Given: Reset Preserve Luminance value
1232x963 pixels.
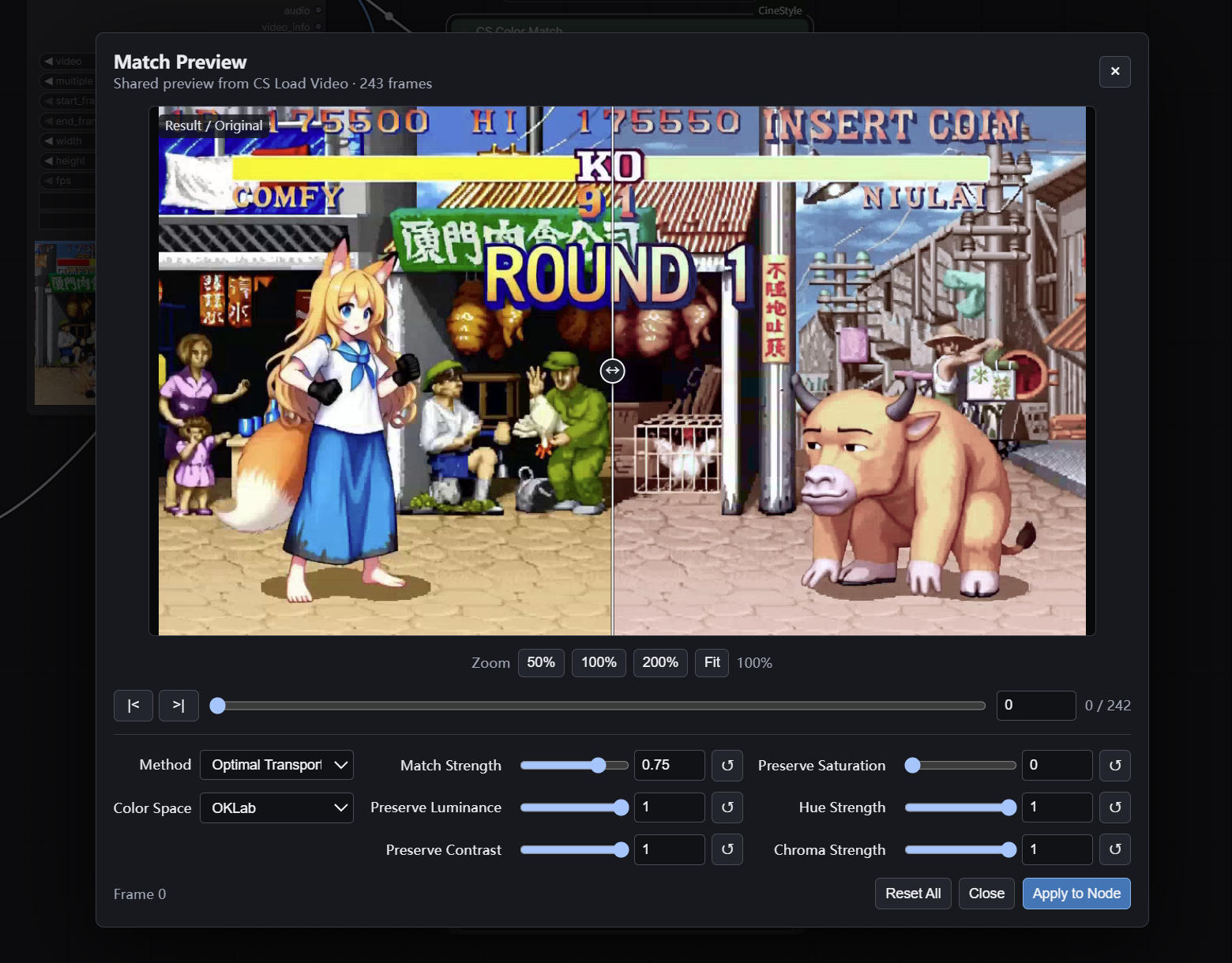Looking at the screenshot, I should pos(727,807).
